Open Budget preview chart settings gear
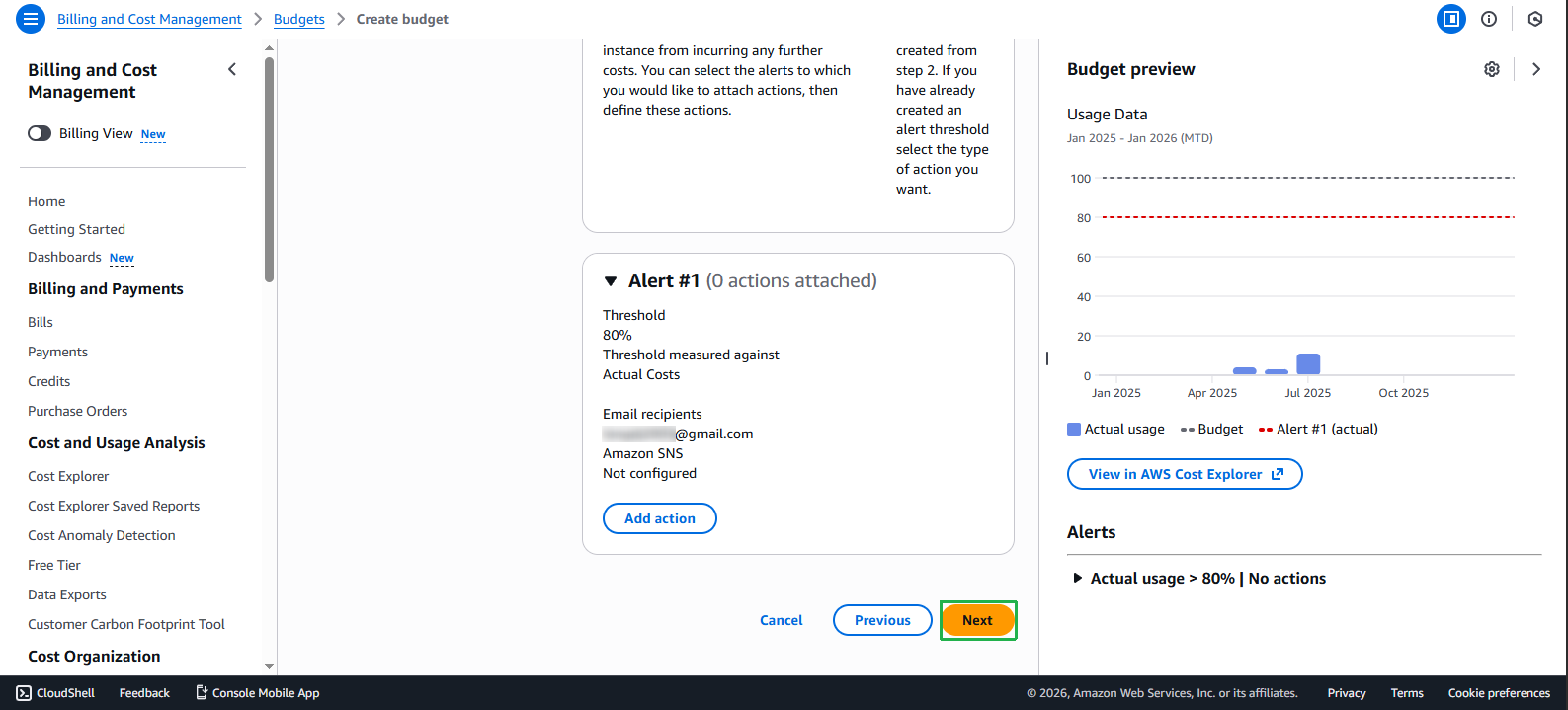Screen dimensions: 1568x710 pos(1492,68)
